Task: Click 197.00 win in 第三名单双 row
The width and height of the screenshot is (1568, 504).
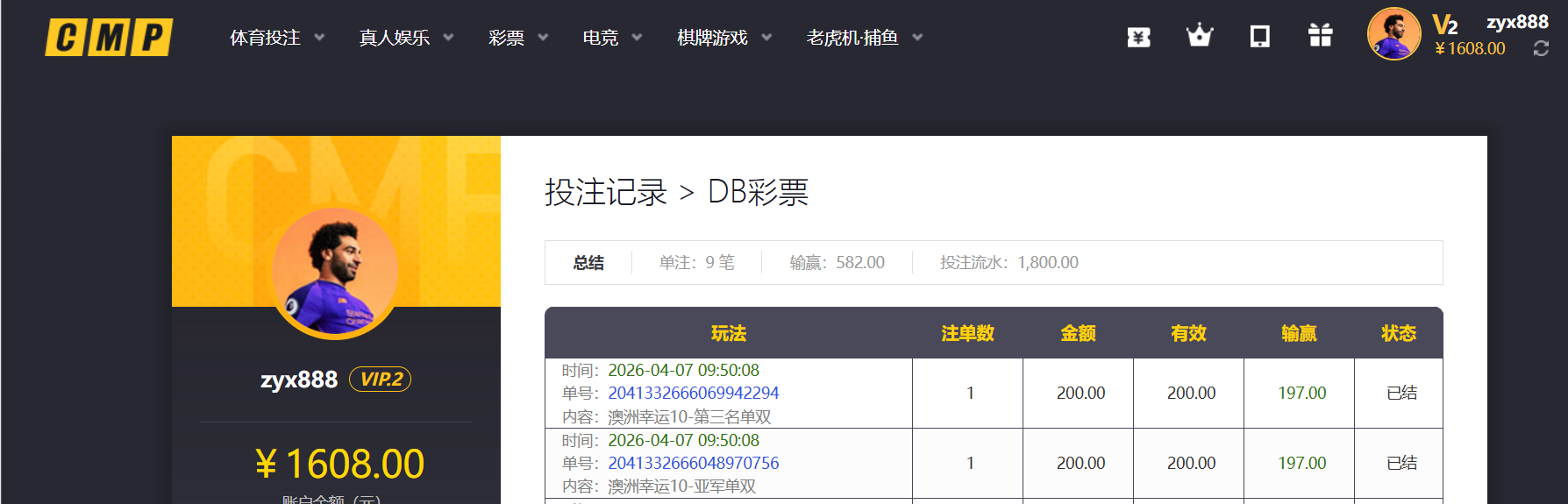Action: (x=1301, y=393)
